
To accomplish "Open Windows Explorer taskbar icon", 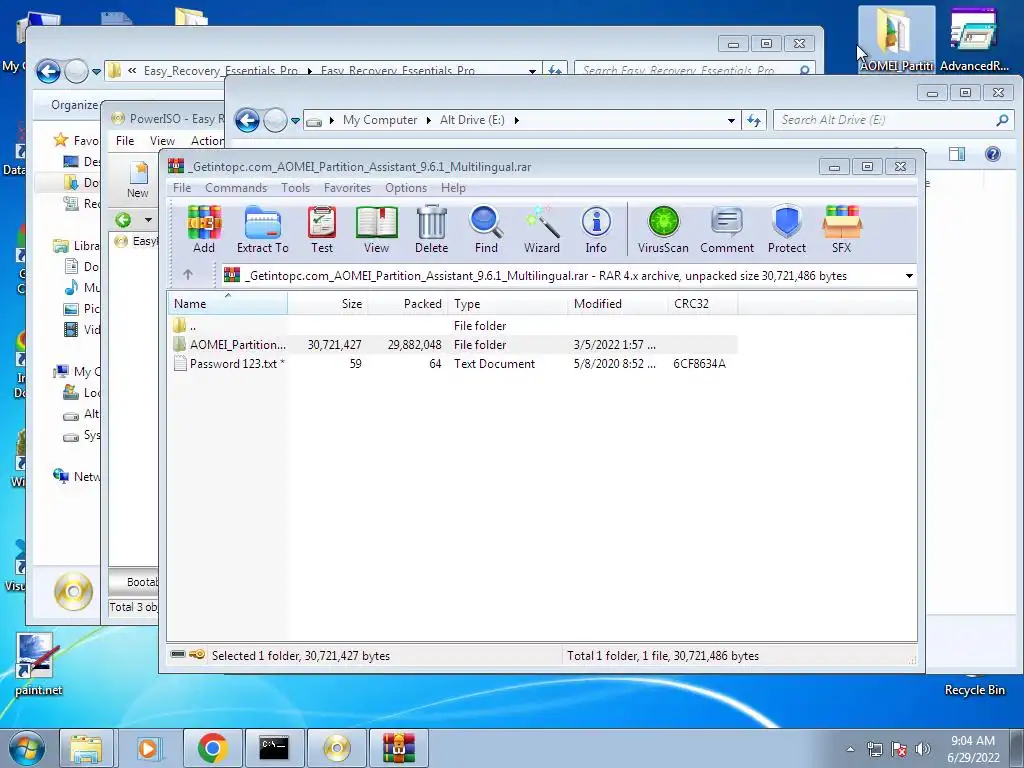I will coord(86,748).
